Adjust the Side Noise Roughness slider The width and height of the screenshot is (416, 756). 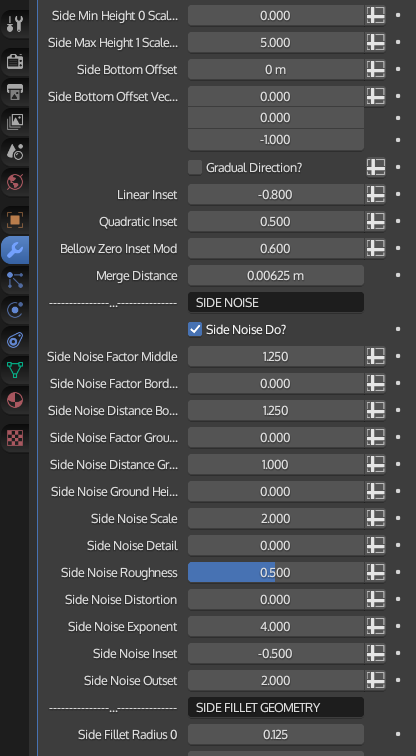point(276,573)
